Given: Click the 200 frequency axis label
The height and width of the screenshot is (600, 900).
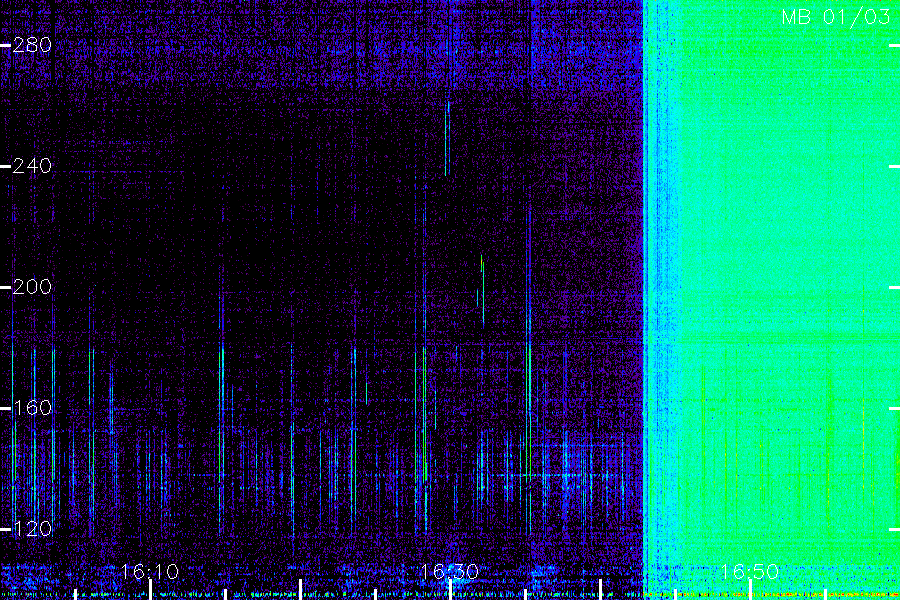Looking at the screenshot, I should point(32,287).
